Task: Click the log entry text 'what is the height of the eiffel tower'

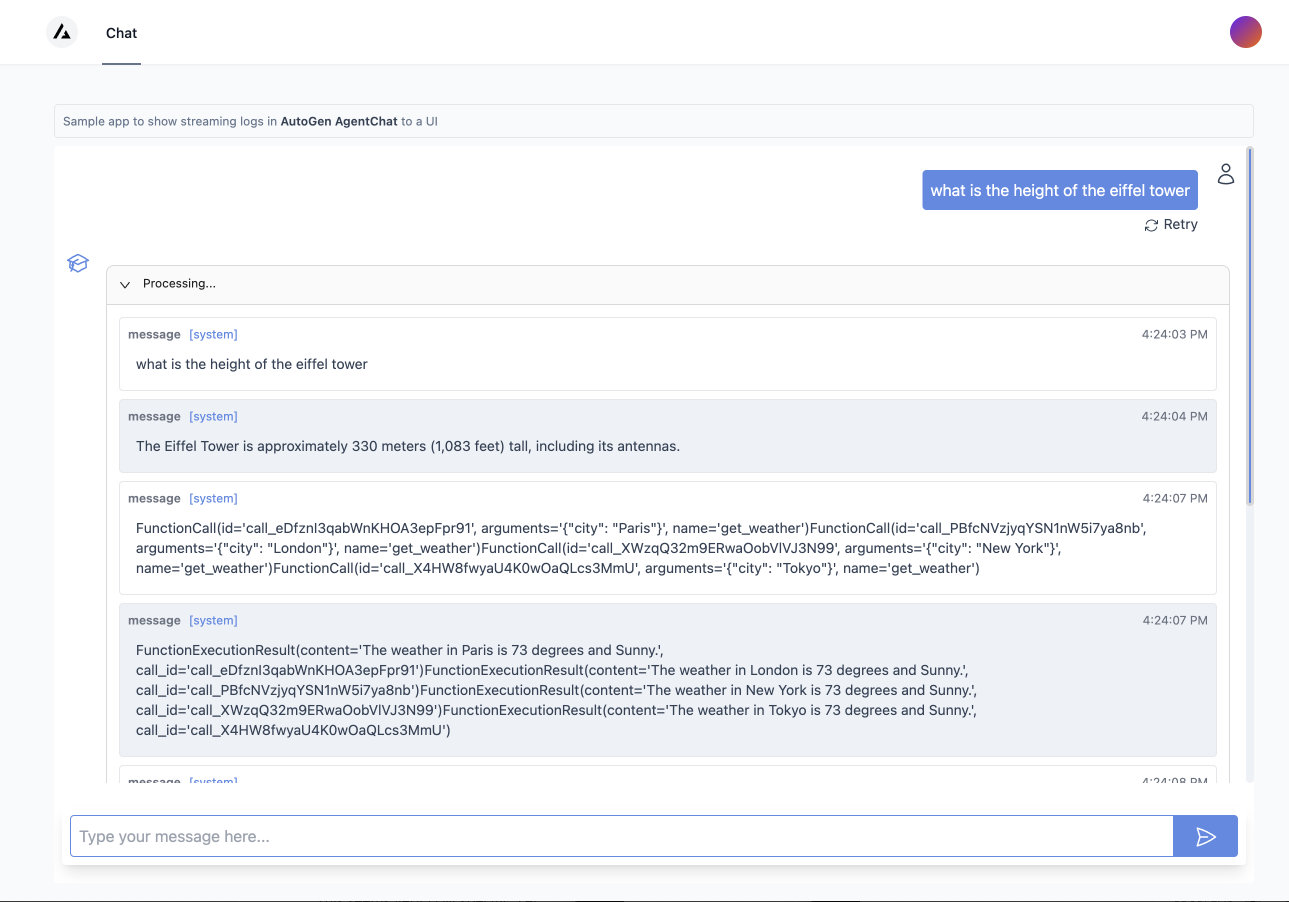Action: coord(252,364)
